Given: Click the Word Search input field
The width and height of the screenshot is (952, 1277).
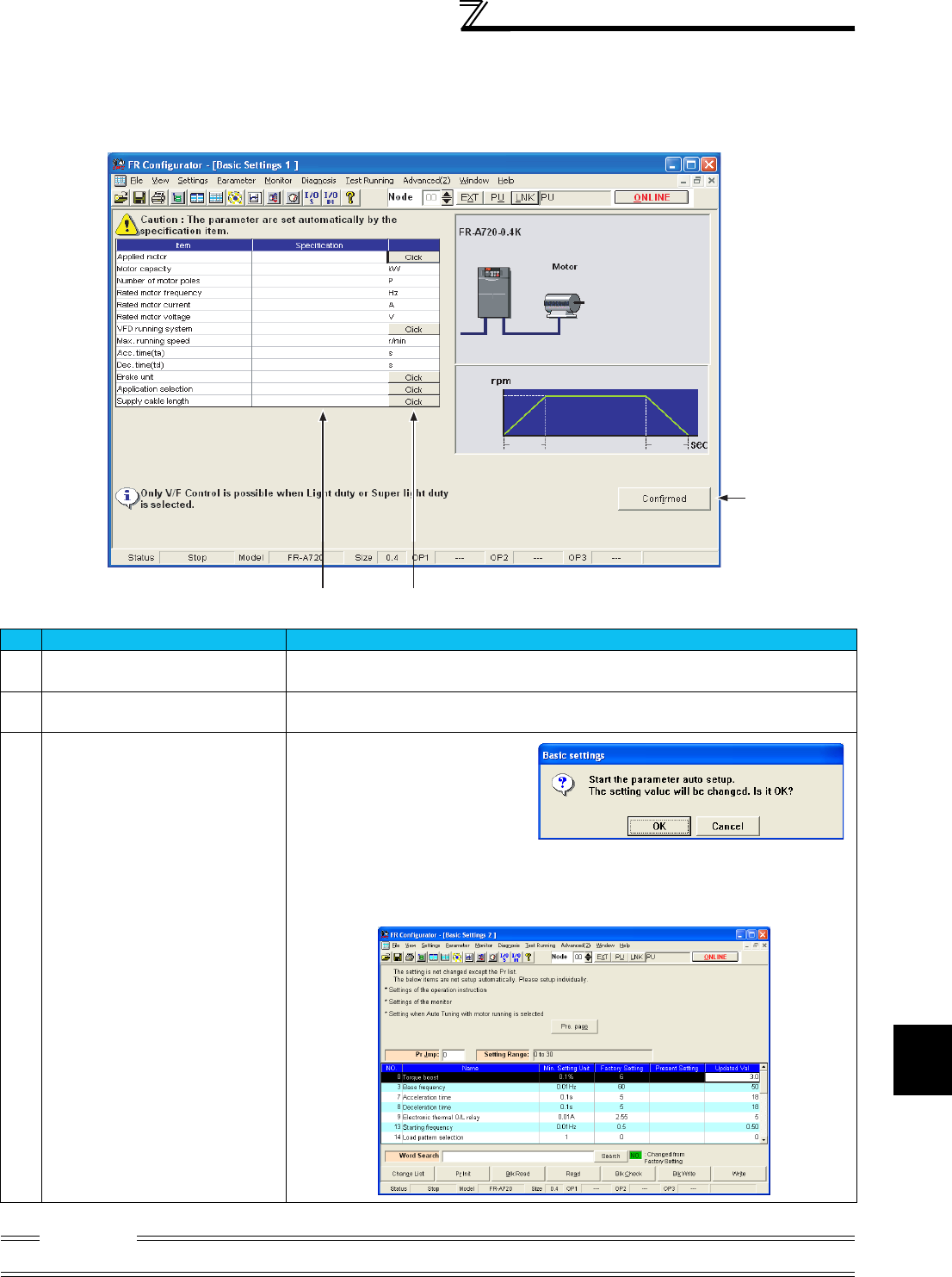Looking at the screenshot, I should [x=518, y=1156].
